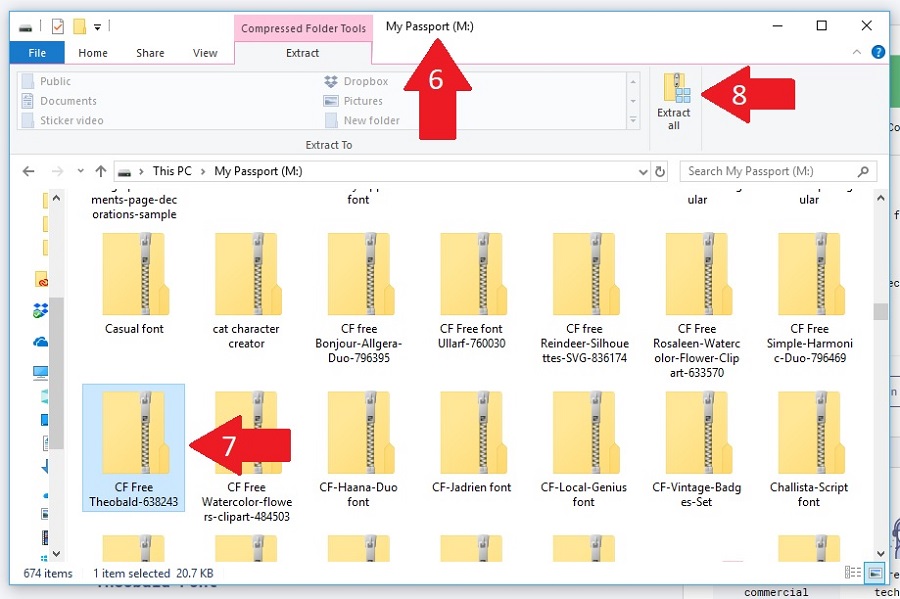Switch to the Details view layout
Viewport: 900px width, 599px height.
point(853,573)
